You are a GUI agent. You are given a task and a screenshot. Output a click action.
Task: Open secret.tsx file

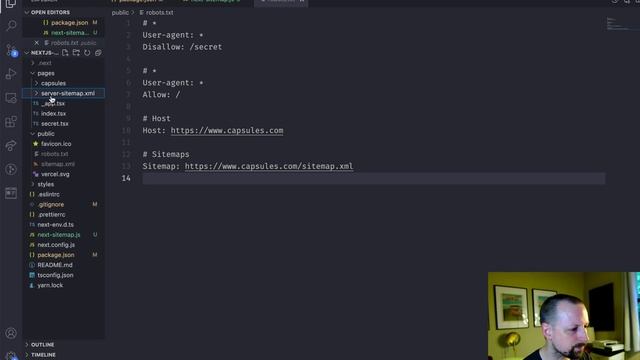click(x=54, y=124)
